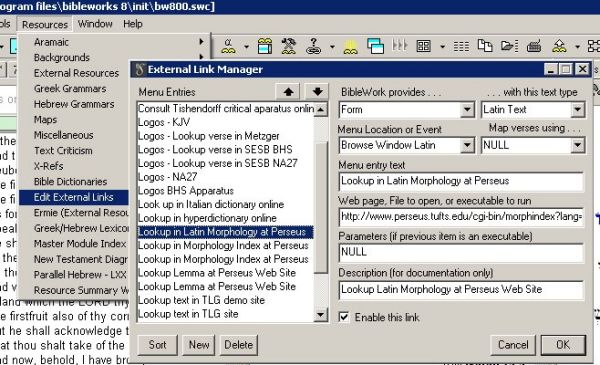Screen dimensions: 600x365
Task: Click the New button
Action: (199, 345)
